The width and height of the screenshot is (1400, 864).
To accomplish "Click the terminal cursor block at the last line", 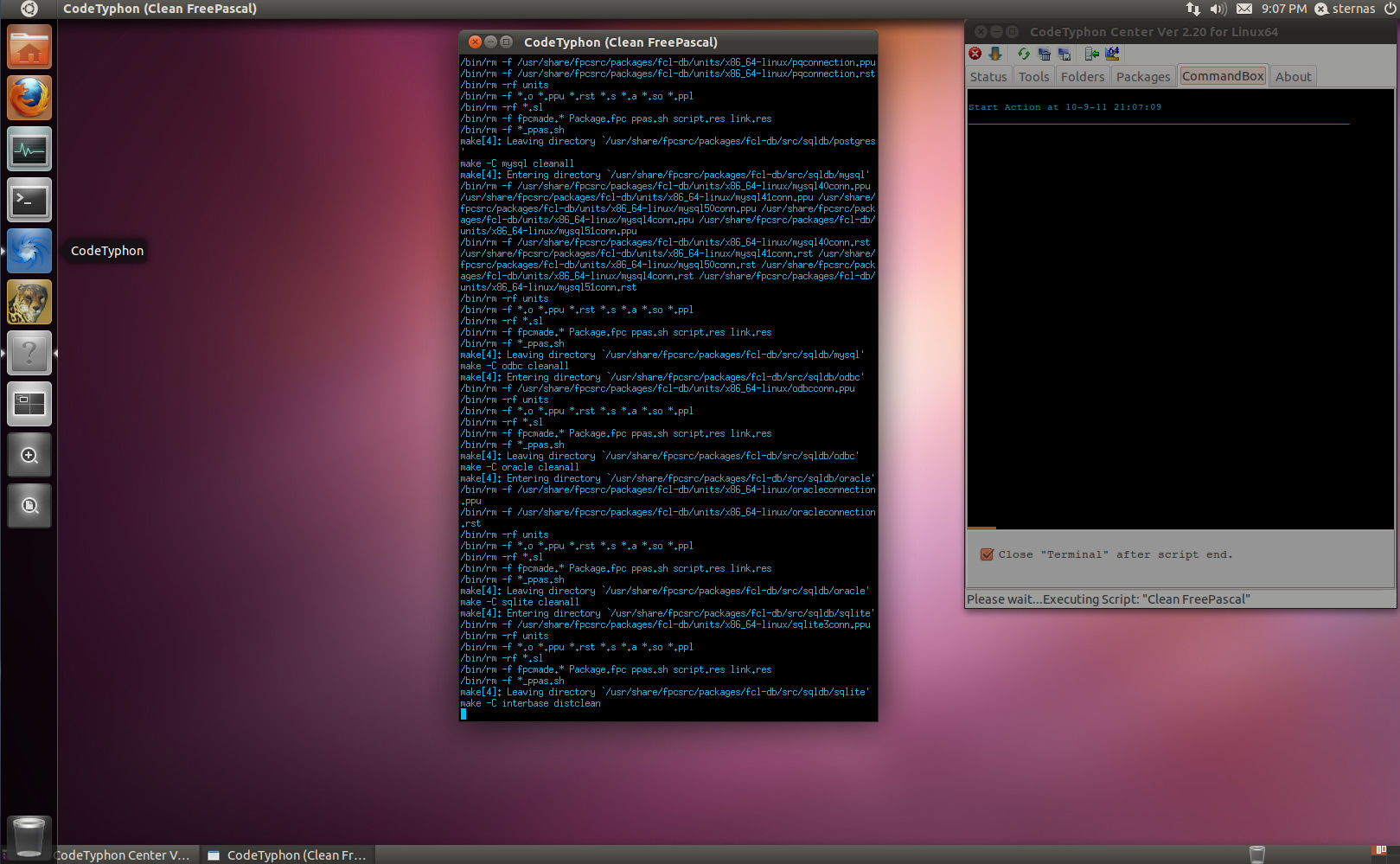I will [463, 714].
